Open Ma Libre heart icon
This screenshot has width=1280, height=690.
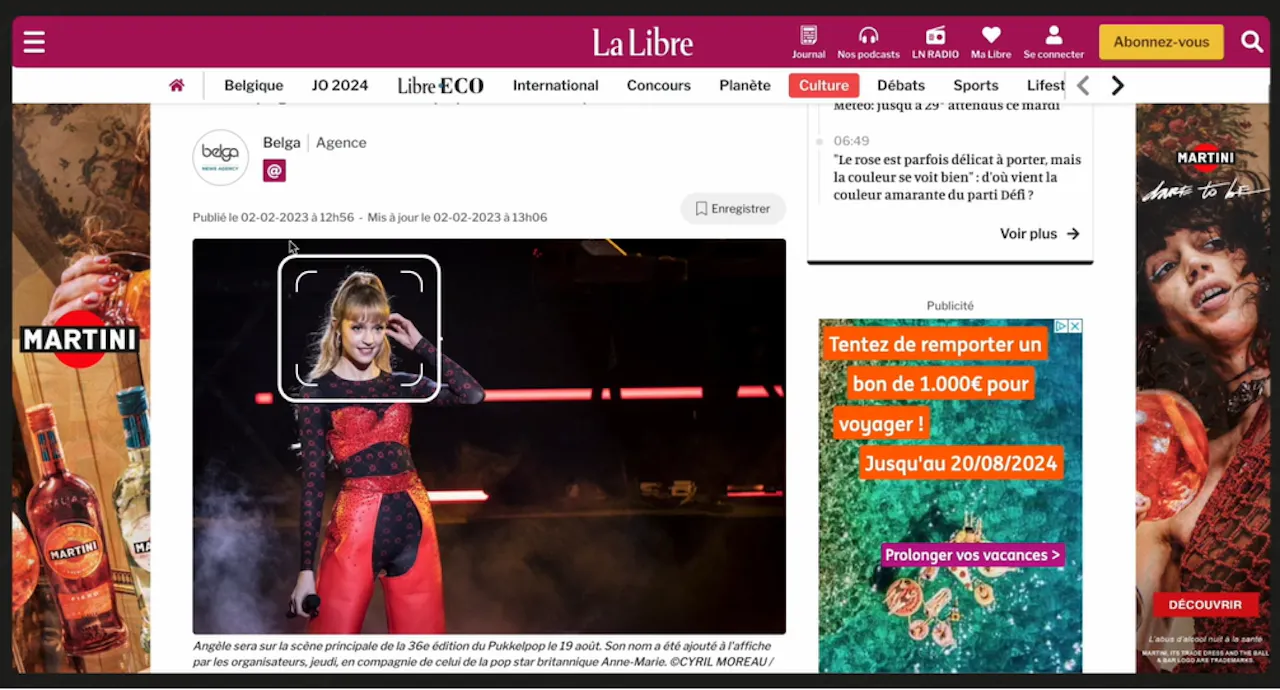pos(991,35)
